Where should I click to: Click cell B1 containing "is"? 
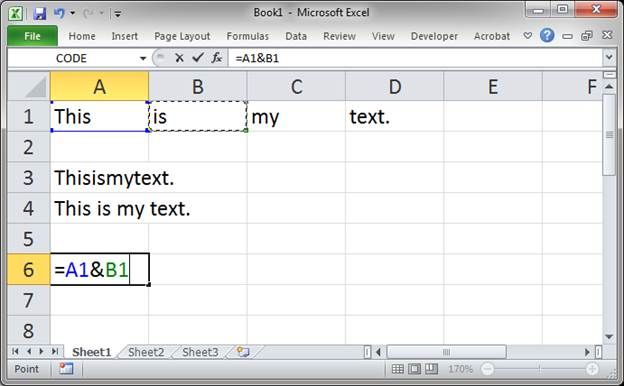tap(198, 116)
